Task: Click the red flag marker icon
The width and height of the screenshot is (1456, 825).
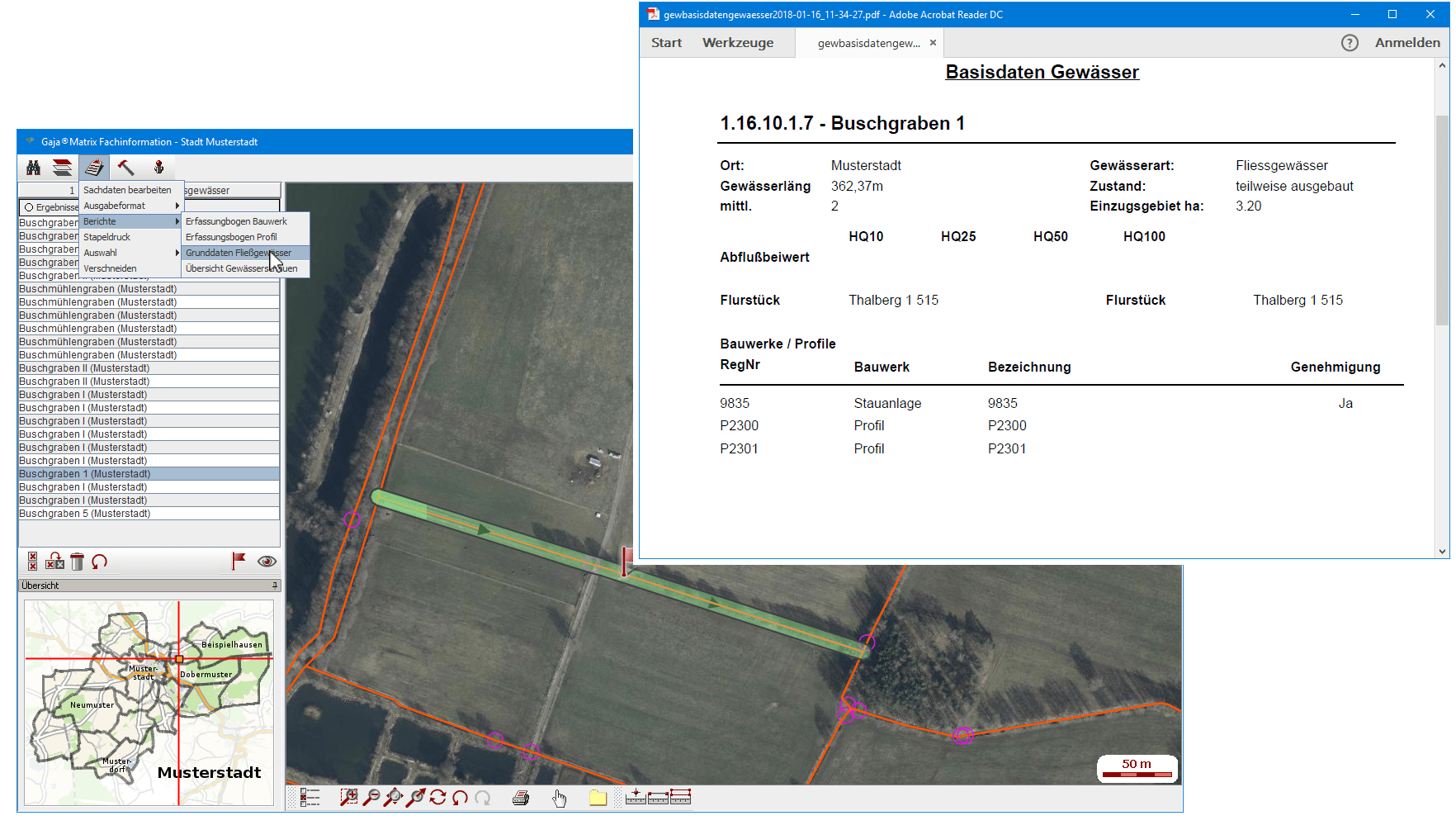Action: coord(239,562)
